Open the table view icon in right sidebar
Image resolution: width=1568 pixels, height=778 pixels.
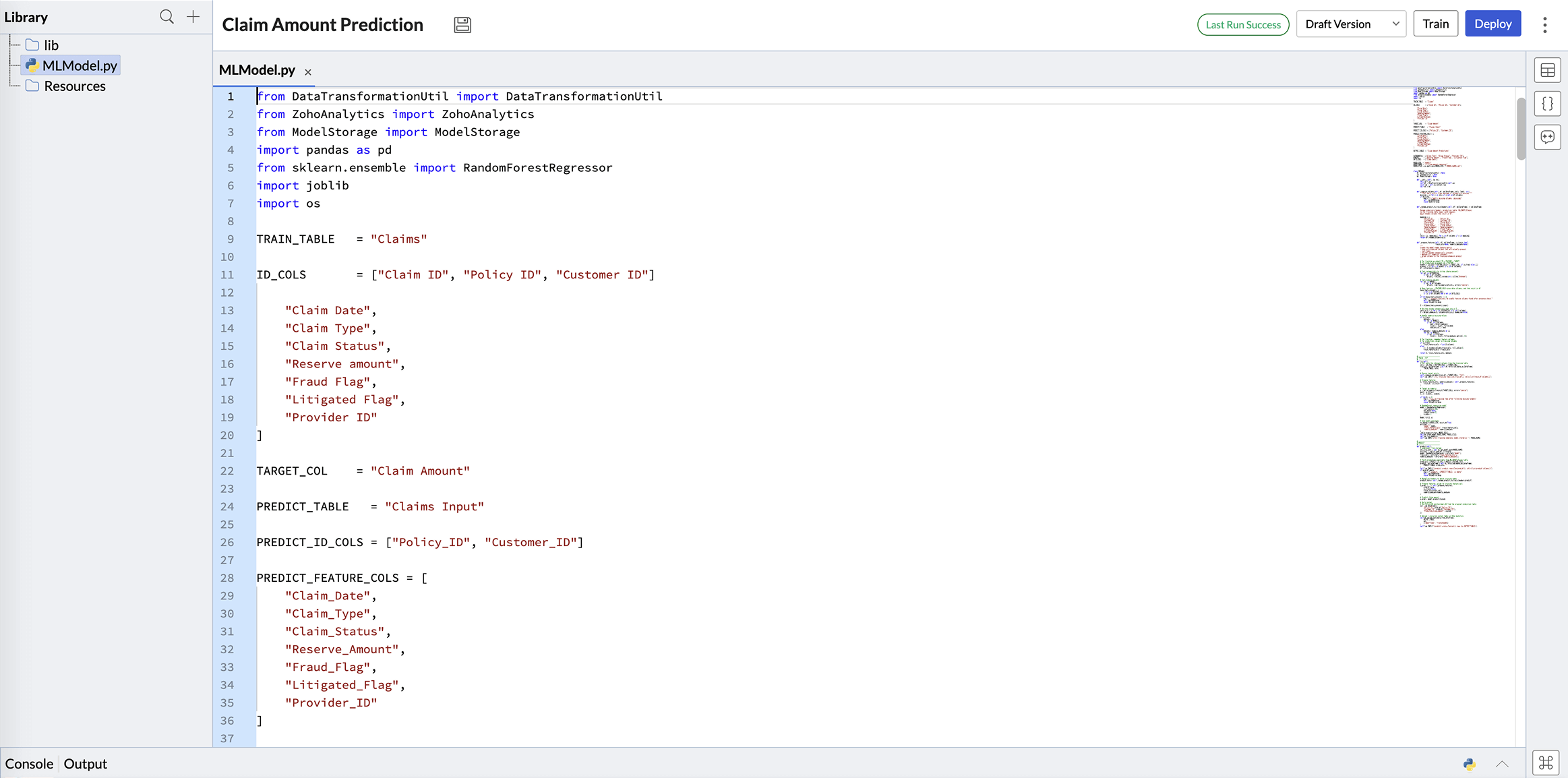pyautogui.click(x=1547, y=70)
